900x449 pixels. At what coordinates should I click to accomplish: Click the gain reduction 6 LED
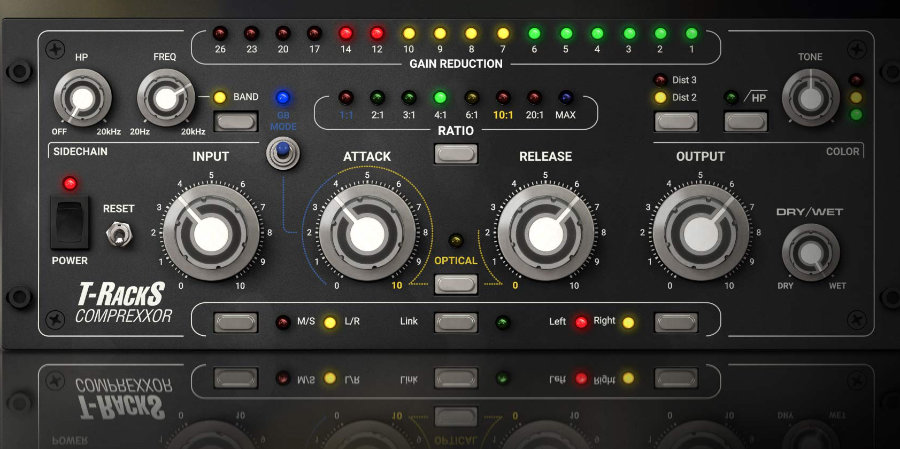[534, 33]
